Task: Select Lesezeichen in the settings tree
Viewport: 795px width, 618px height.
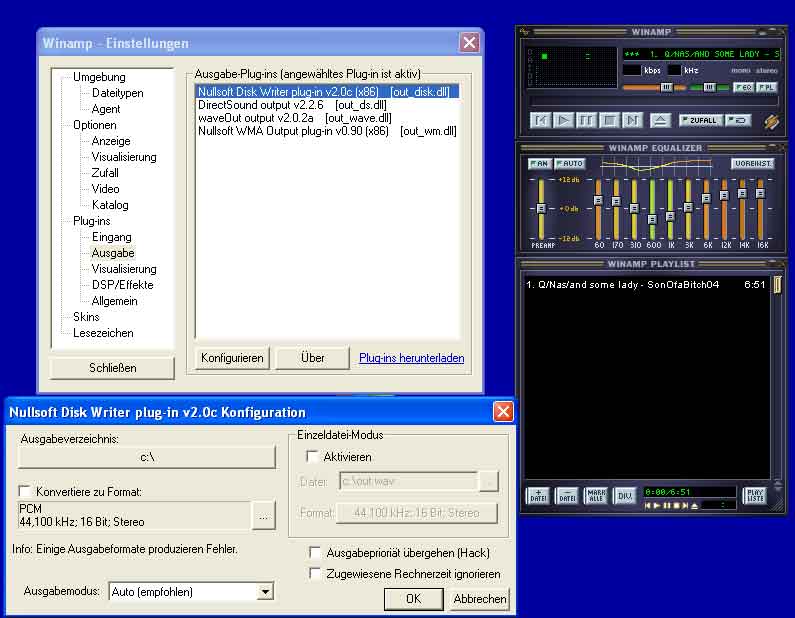Action: 103,333
